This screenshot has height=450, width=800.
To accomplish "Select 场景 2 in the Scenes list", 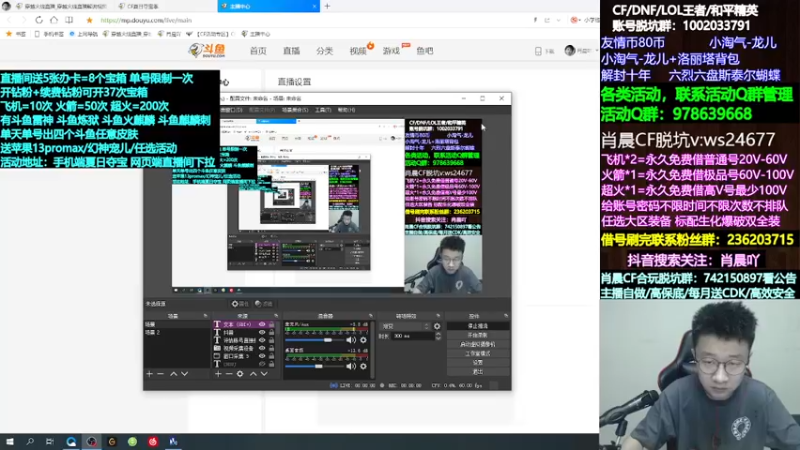I will 177,332.
